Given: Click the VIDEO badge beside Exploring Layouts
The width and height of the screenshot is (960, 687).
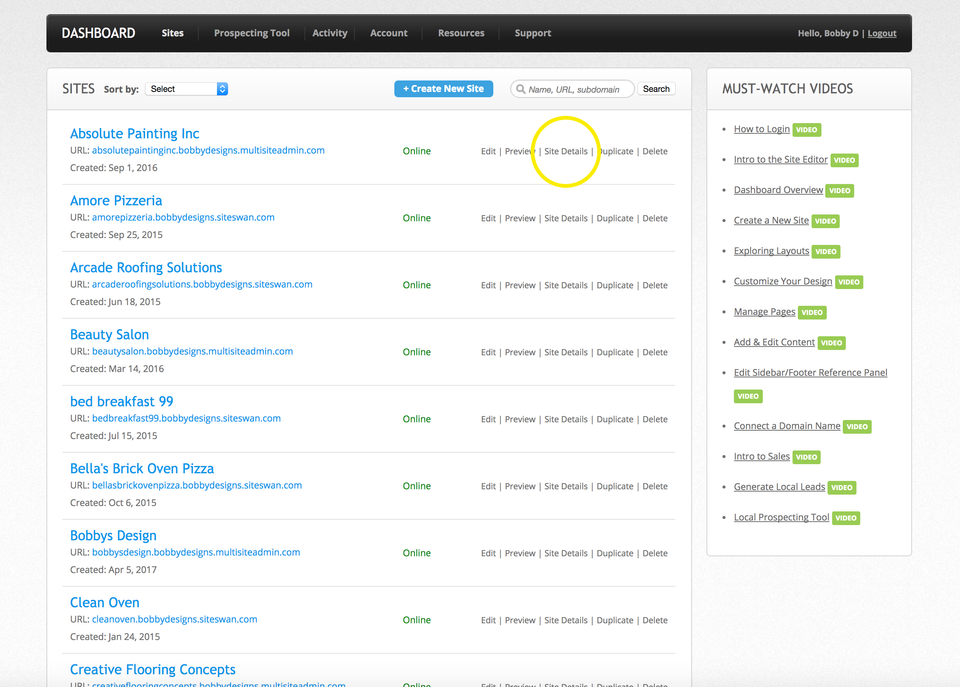Looking at the screenshot, I should (x=825, y=252).
